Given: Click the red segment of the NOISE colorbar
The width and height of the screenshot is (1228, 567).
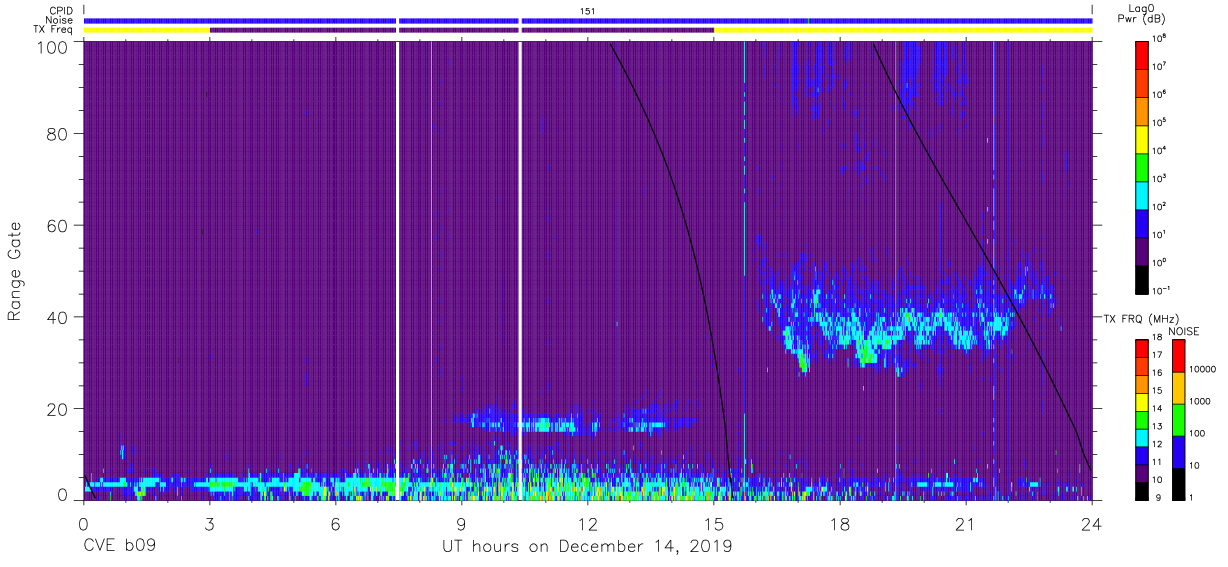Looking at the screenshot, I should [x=1178, y=356].
